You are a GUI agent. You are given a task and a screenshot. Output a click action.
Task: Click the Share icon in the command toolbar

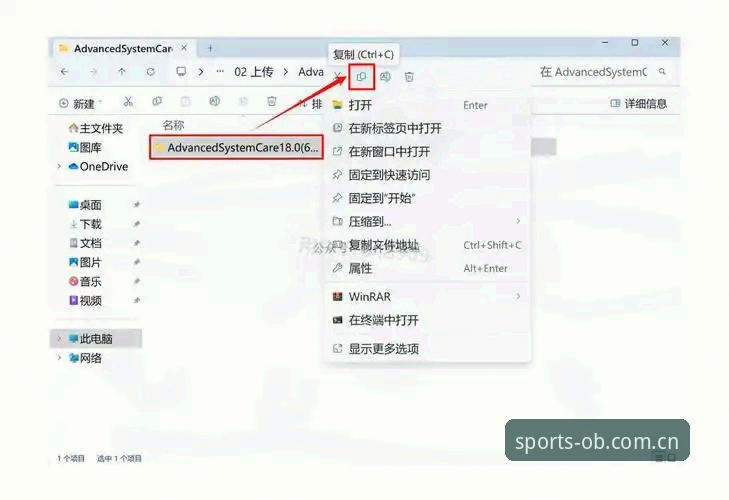pos(243,101)
